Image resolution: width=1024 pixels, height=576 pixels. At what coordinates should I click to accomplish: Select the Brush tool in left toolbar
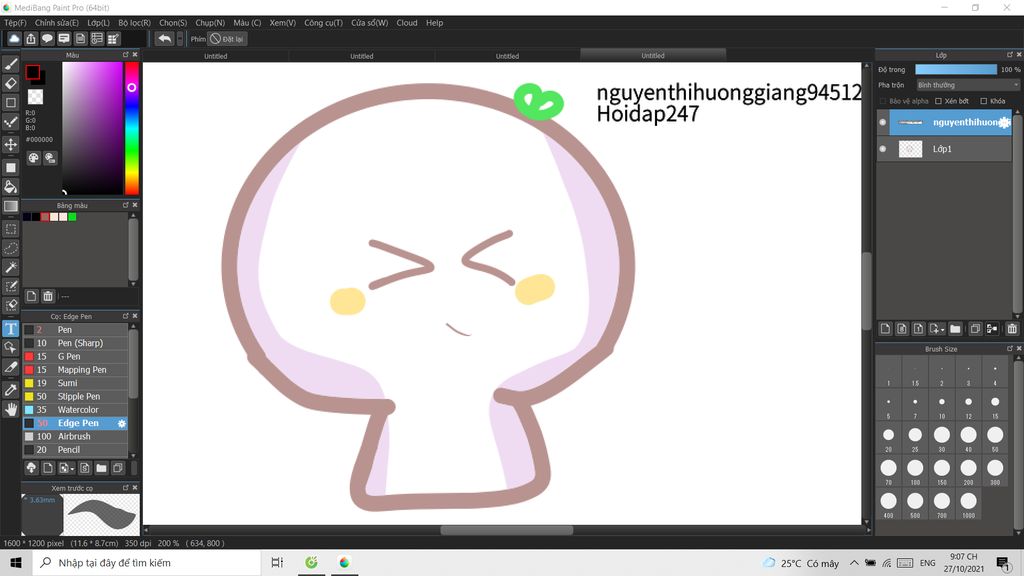pyautogui.click(x=10, y=64)
